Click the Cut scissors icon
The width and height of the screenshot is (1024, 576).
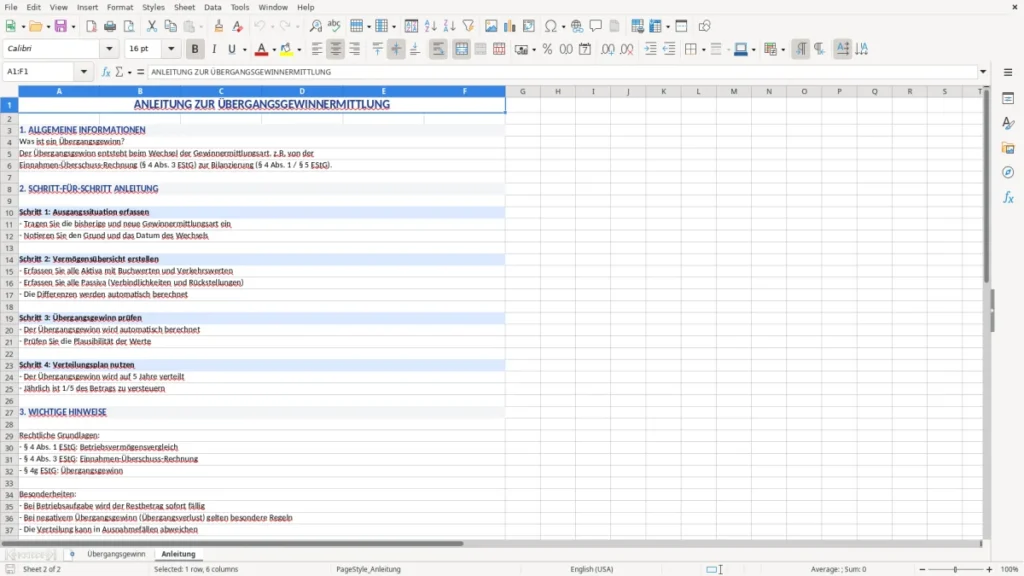[152, 26]
